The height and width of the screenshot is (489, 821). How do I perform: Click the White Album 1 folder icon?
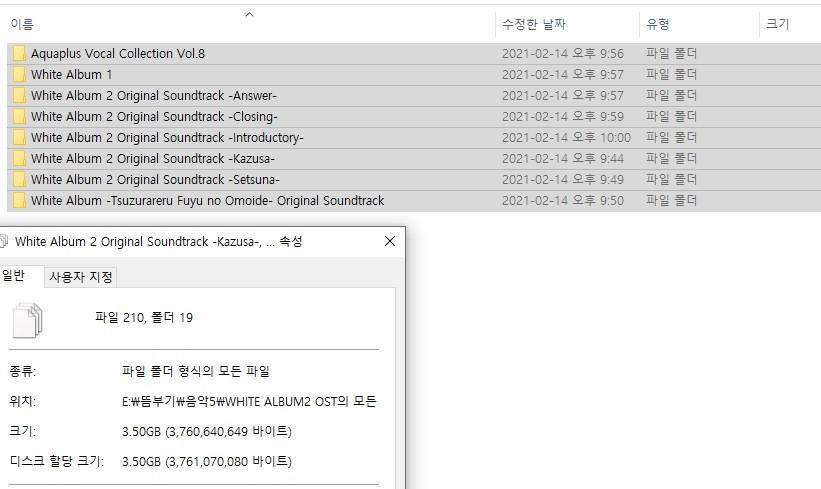[x=19, y=74]
